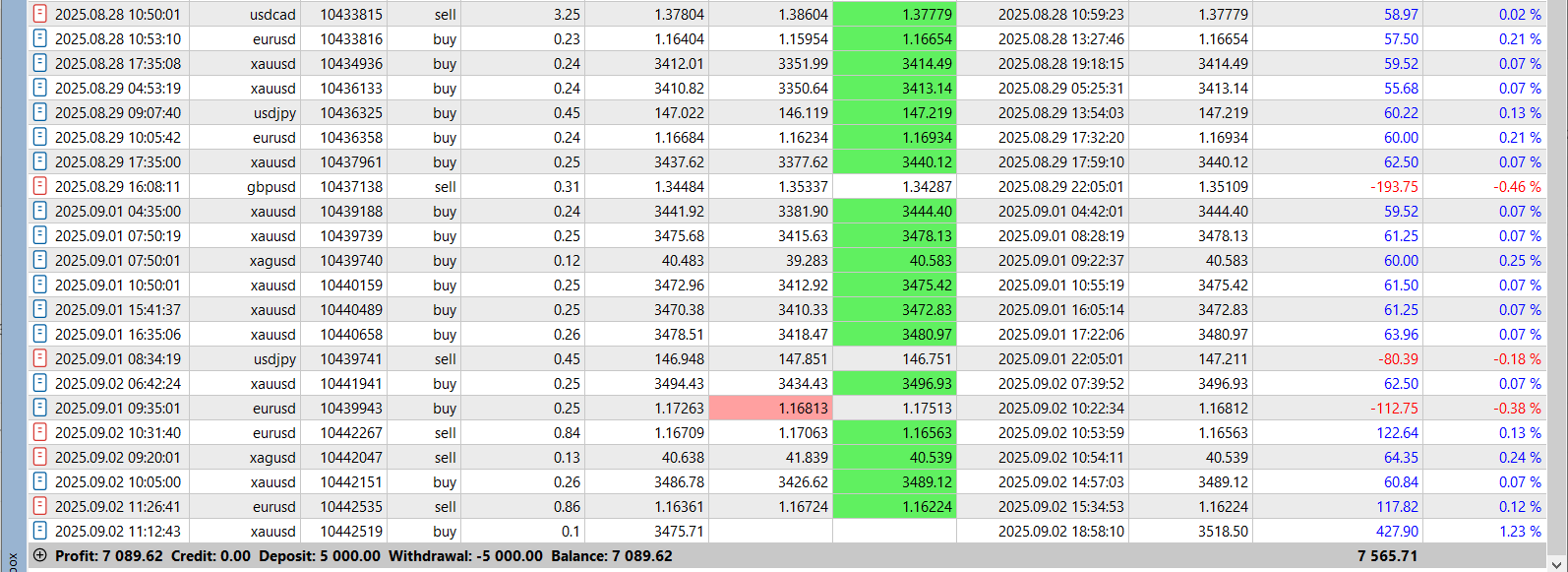Select the 122.64 profit value
The height and width of the screenshot is (572, 1568).
[1397, 433]
